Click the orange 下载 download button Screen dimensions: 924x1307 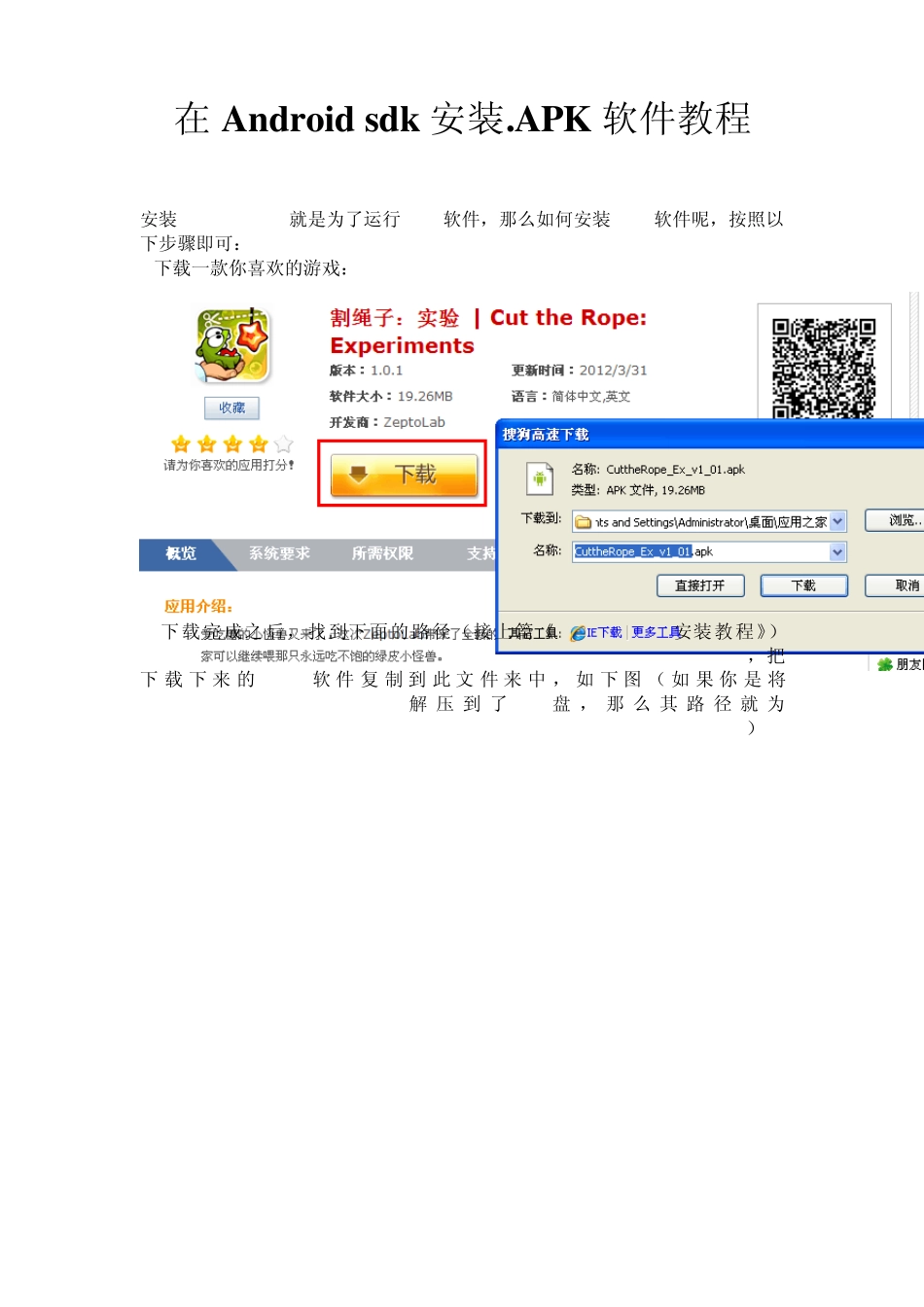404,475
